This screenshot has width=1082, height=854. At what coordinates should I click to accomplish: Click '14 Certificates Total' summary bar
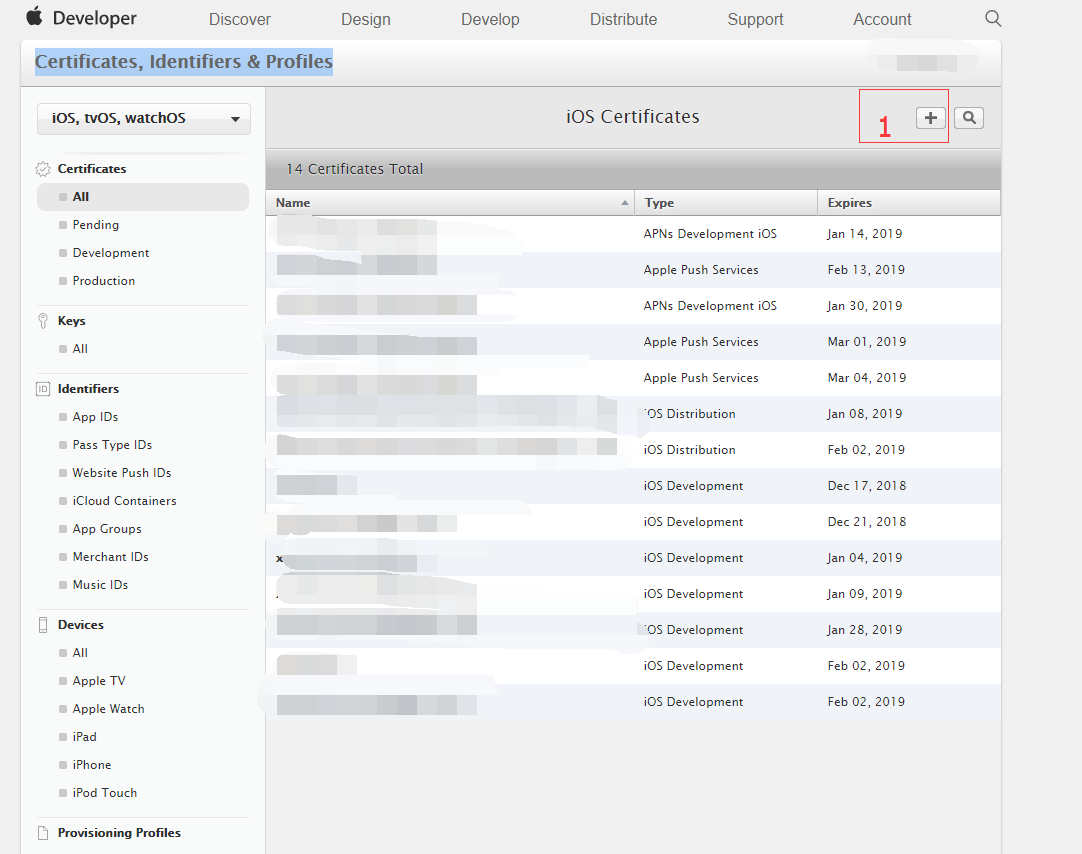point(633,169)
